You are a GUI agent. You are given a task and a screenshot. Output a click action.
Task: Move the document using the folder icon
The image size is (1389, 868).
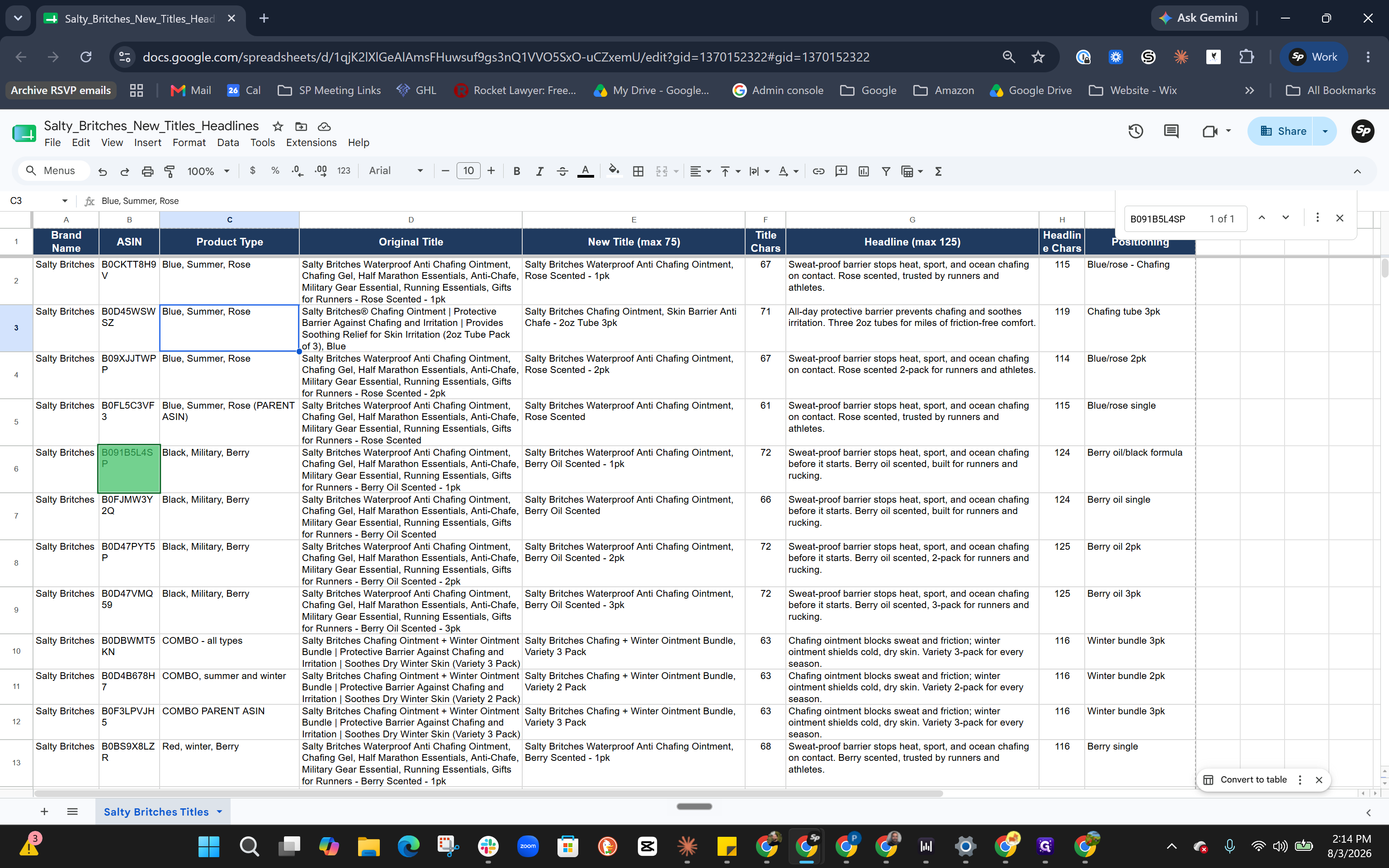(x=301, y=126)
